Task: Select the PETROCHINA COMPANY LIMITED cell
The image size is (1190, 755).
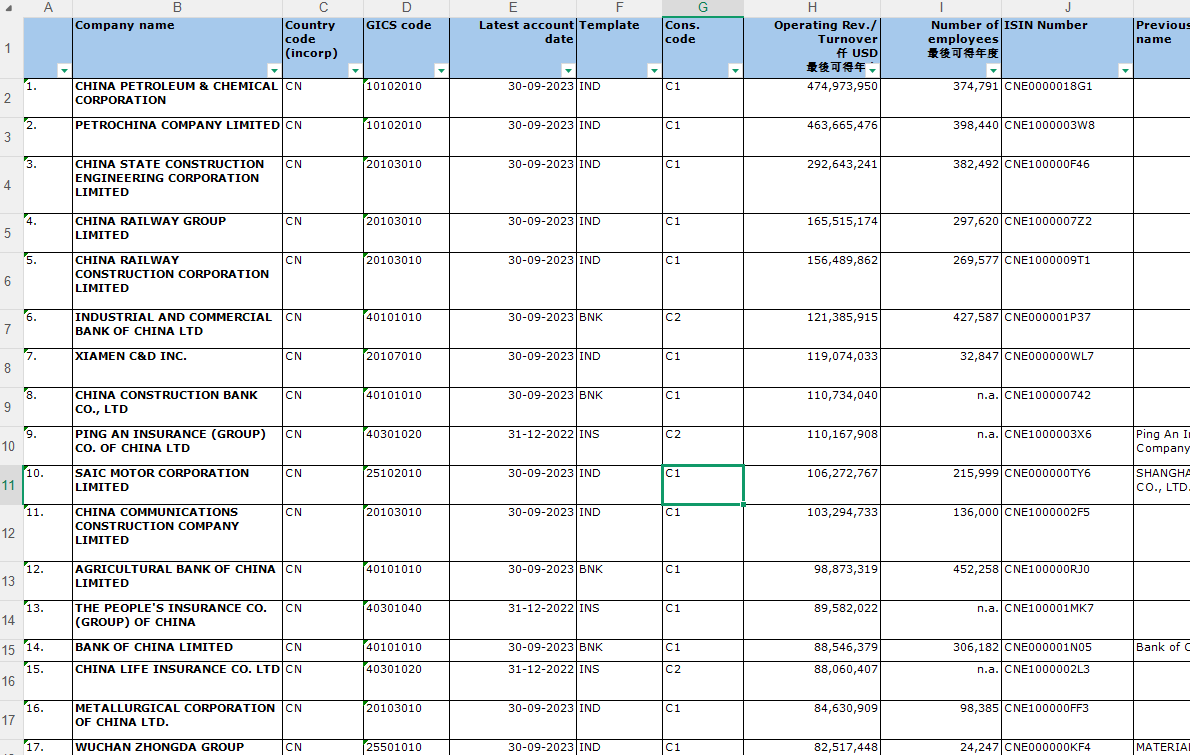Action: pyautogui.click(x=177, y=126)
